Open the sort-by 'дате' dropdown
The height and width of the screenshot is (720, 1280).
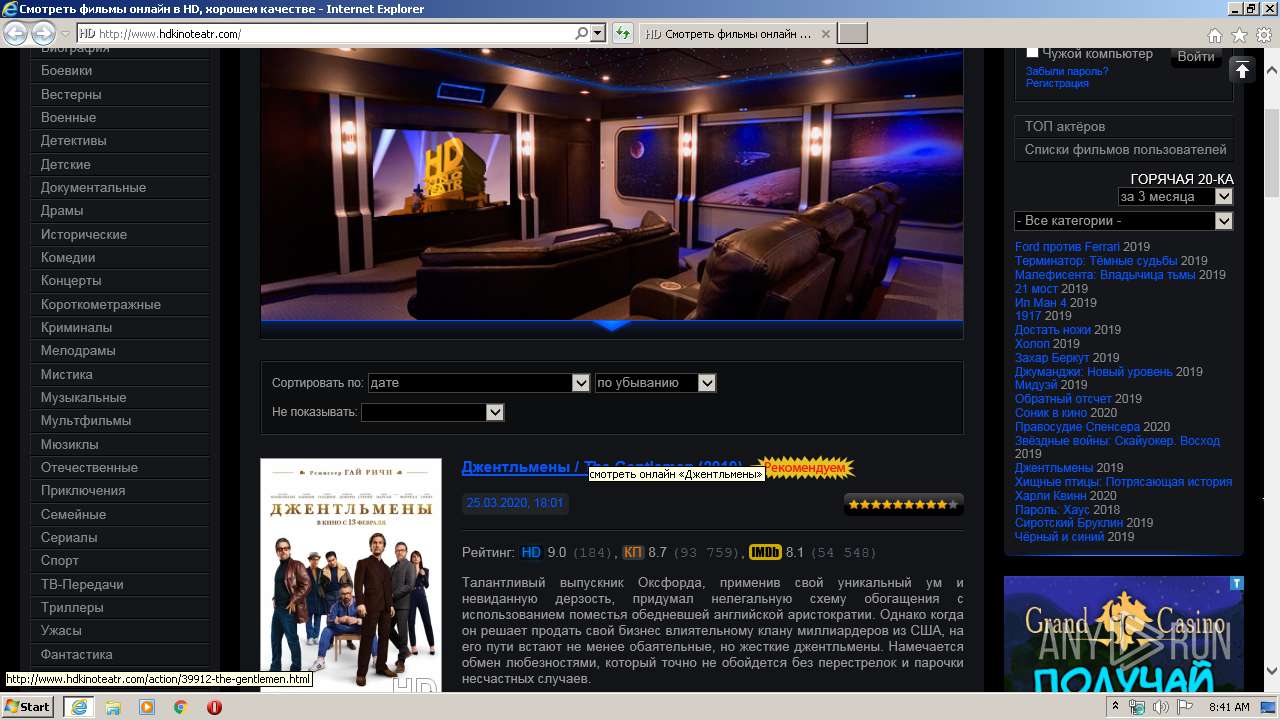tap(479, 383)
